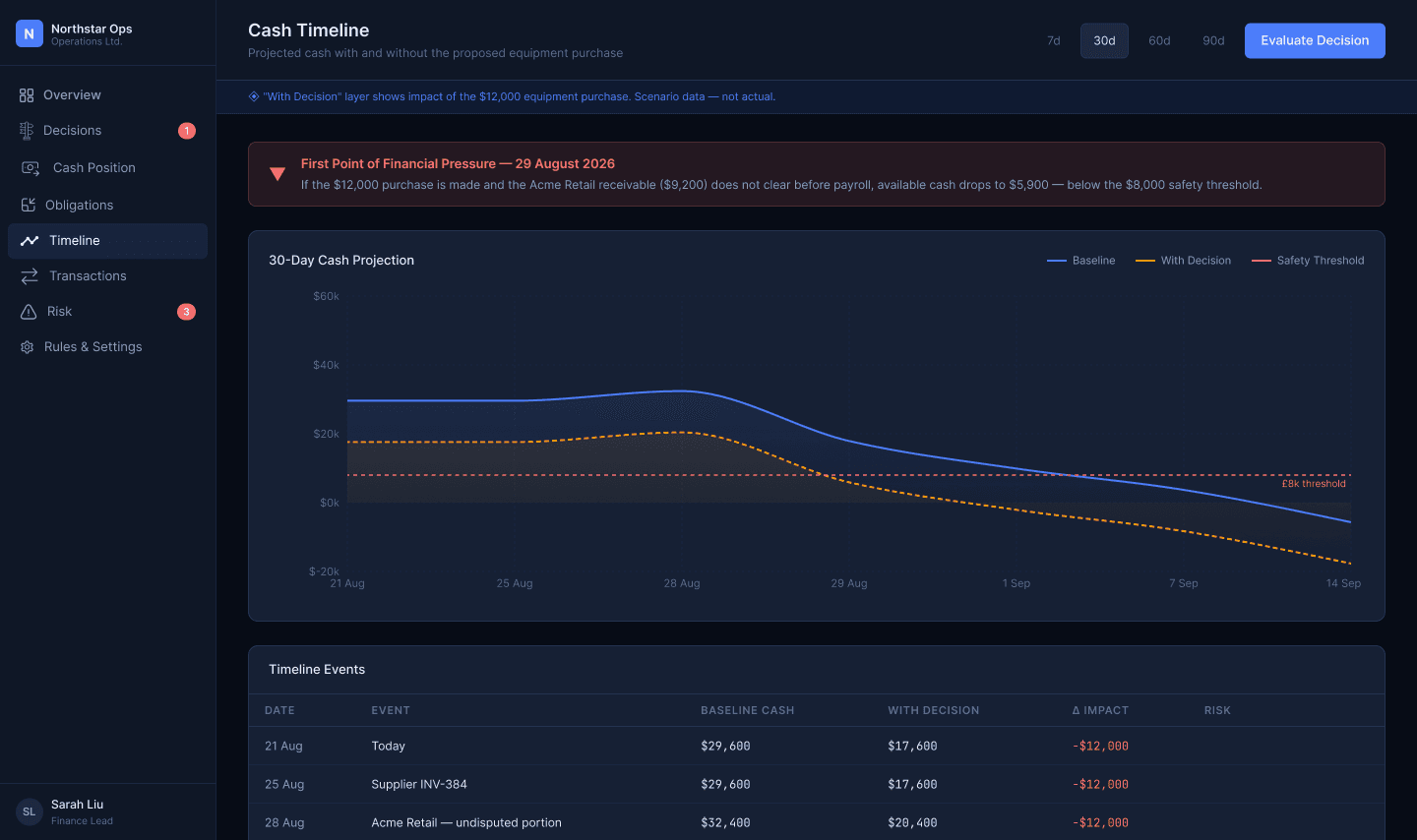This screenshot has width=1417, height=840.
Task: Open Cash Position section
Action: click(x=107, y=168)
